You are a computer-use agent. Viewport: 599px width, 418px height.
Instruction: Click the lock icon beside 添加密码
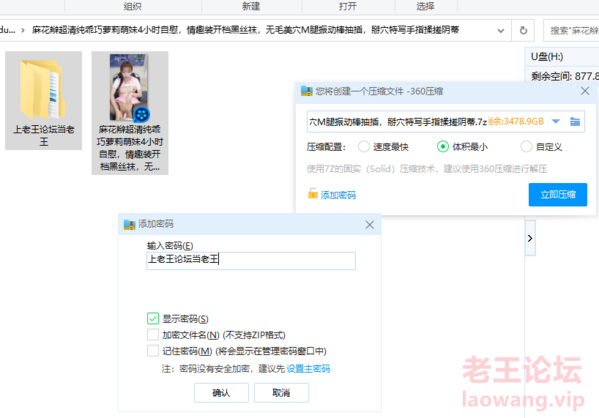(x=313, y=193)
